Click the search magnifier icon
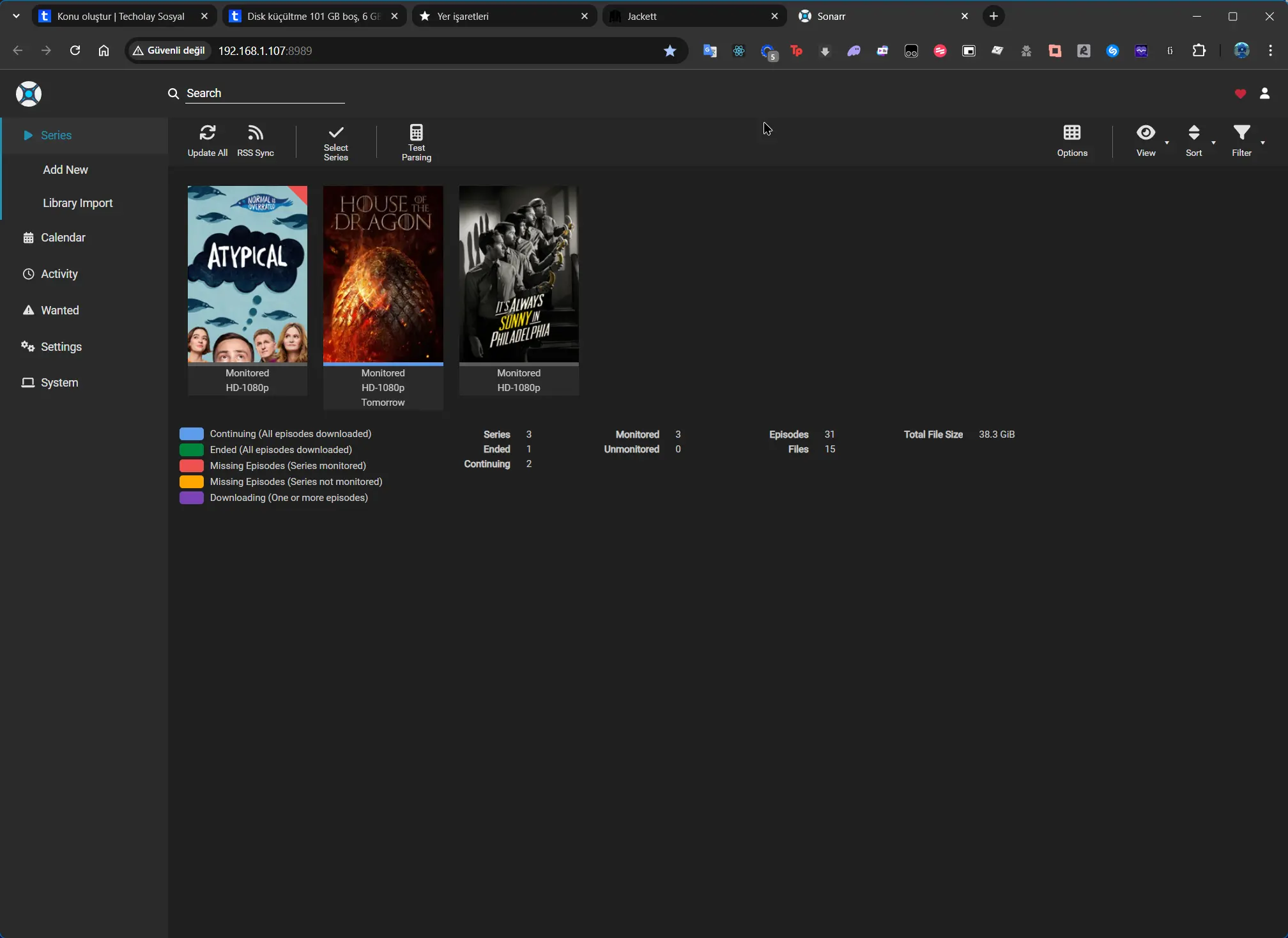Screen dimensions: 1288x938 point(173,93)
